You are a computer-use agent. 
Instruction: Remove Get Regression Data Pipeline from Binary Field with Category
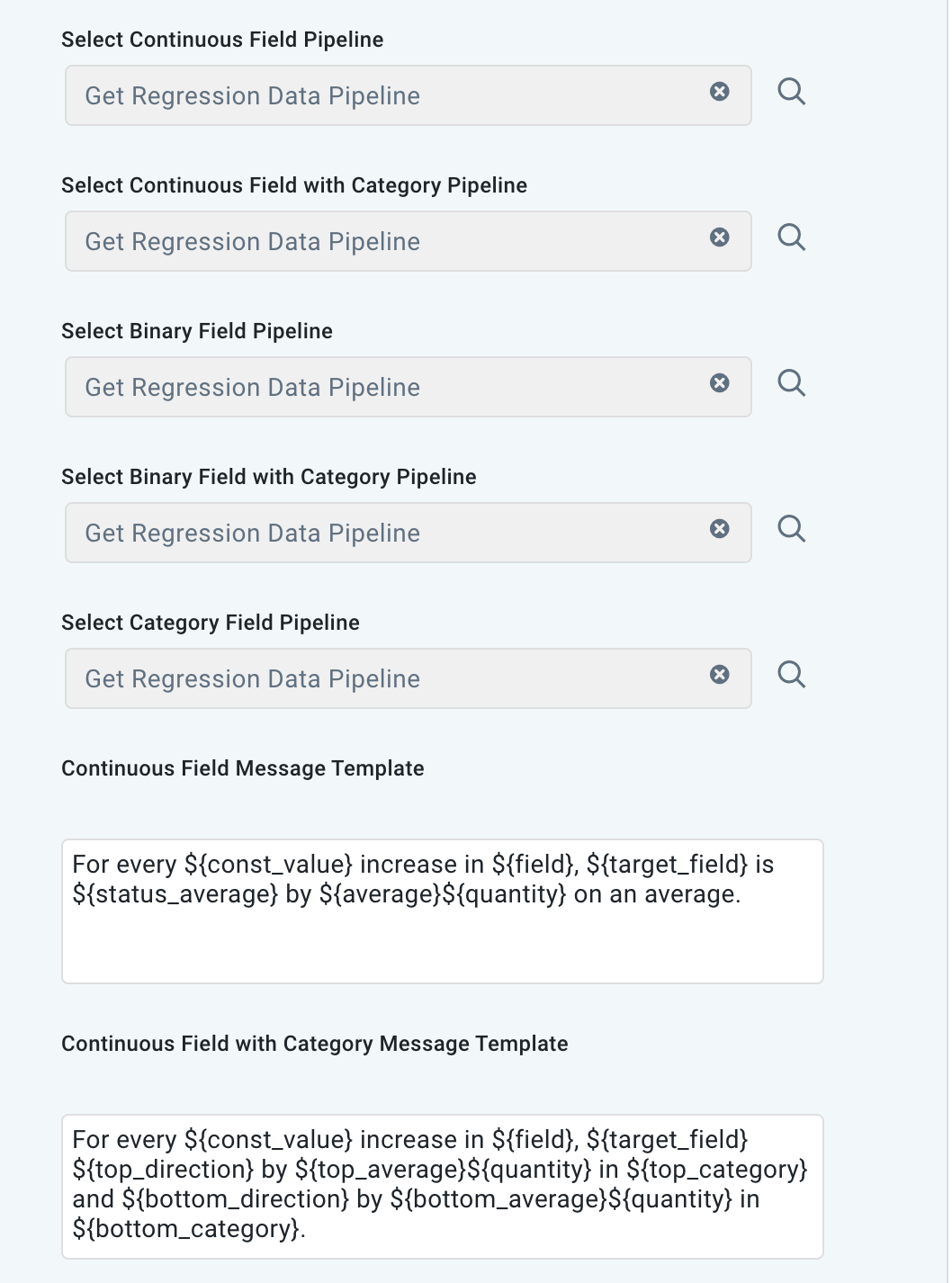coord(720,529)
